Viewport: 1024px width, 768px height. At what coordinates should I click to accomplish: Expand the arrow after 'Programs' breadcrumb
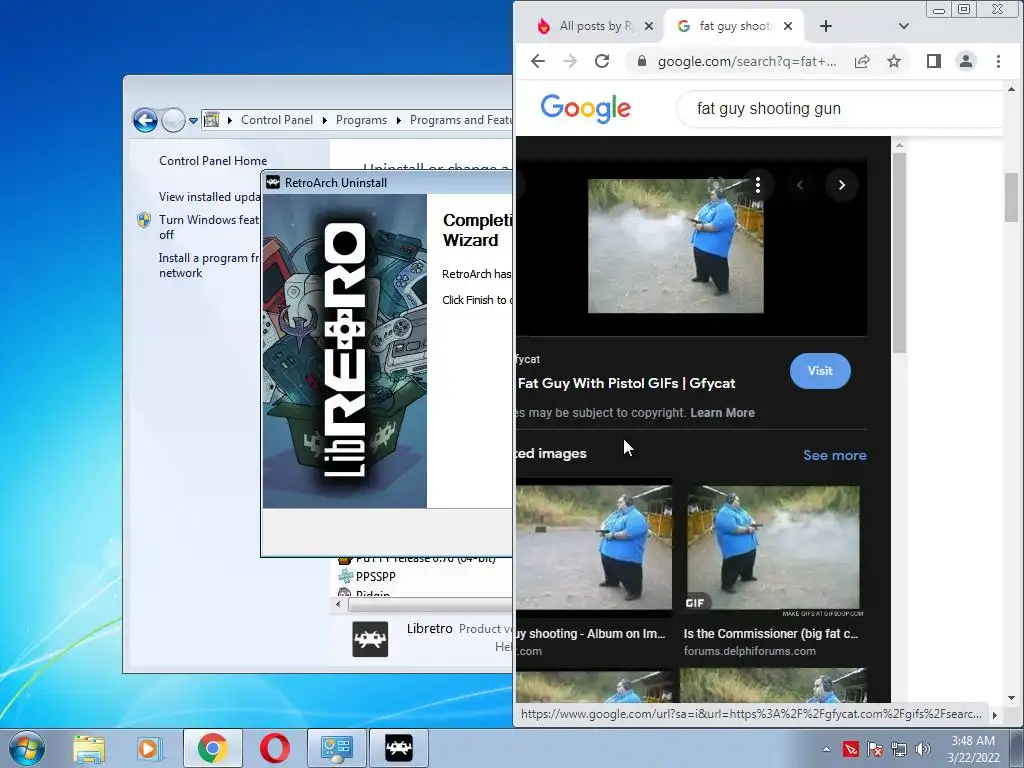[398, 120]
